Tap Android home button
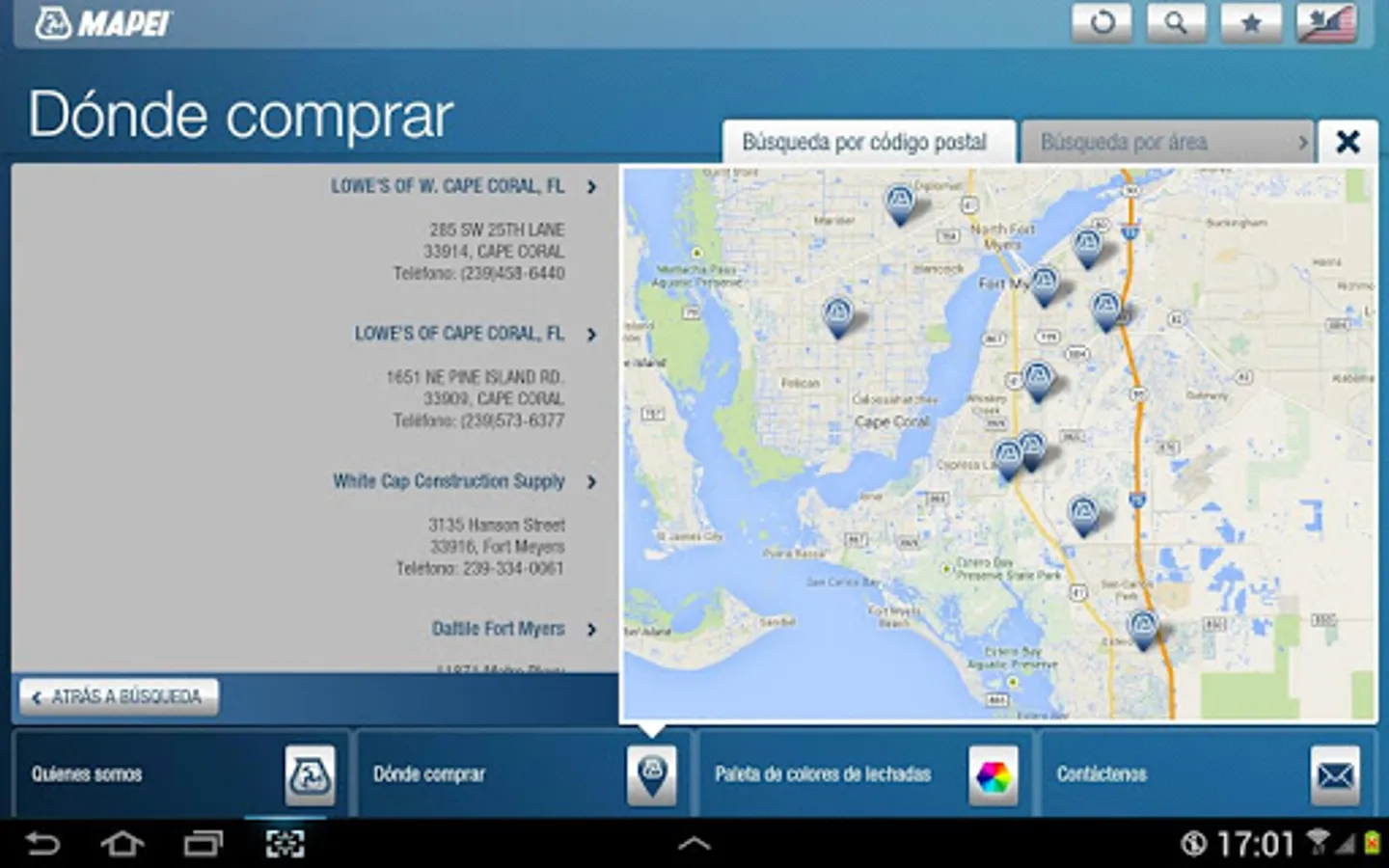This screenshot has width=1389, height=868. coord(123,845)
